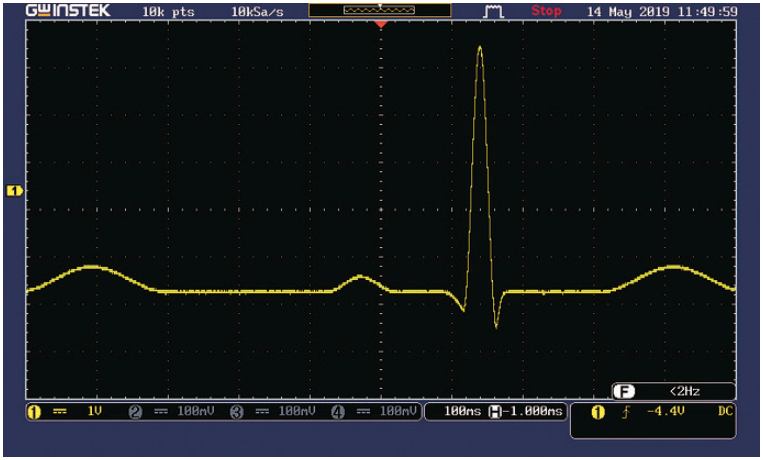Click the channel 4 DC coupling symbol

(363, 411)
